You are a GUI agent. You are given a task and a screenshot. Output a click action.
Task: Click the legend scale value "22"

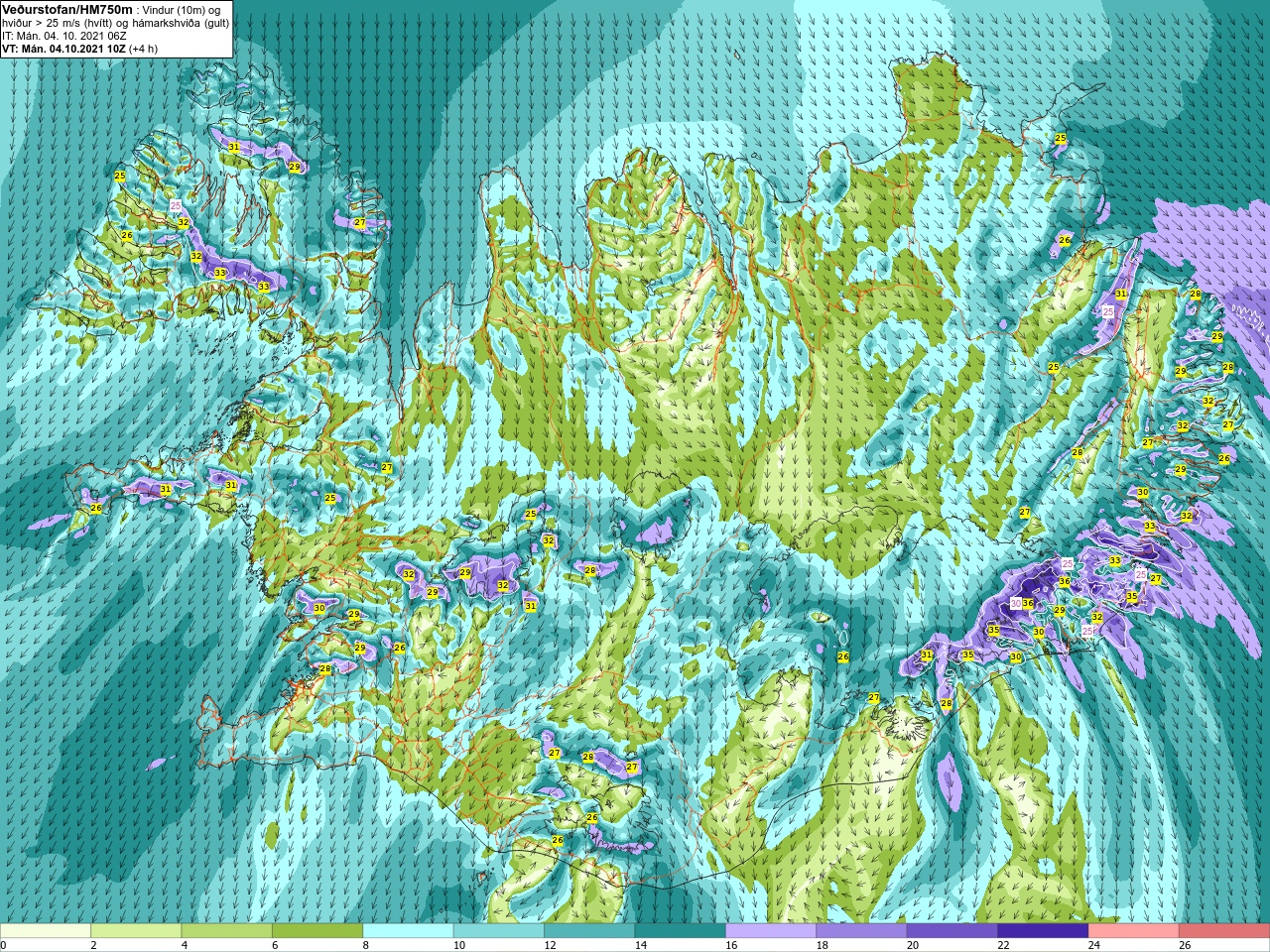pyautogui.click(x=1004, y=945)
